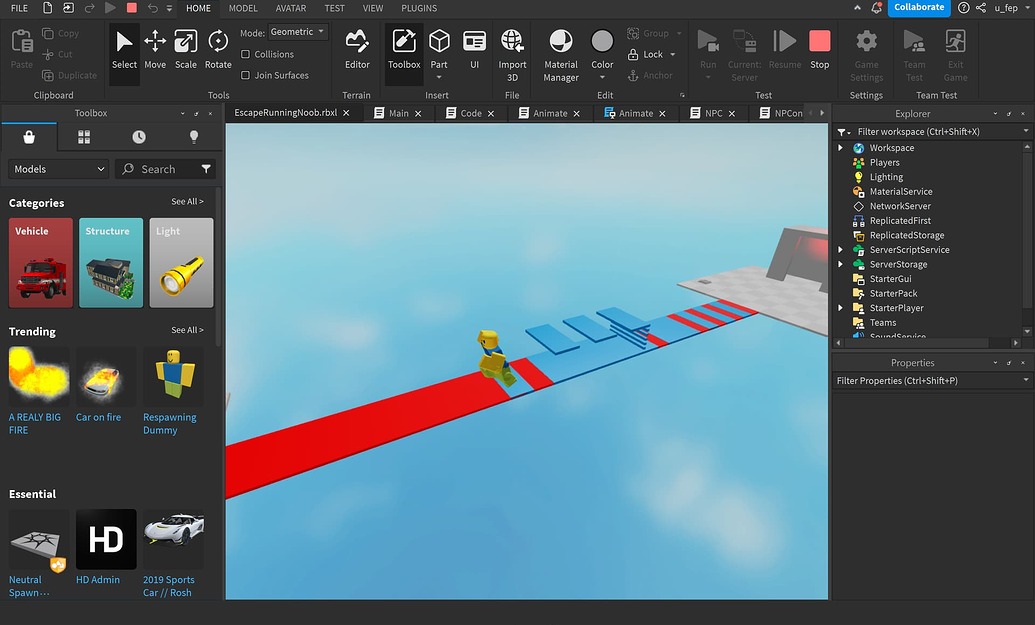Click the Team Test icon
This screenshot has height=625, width=1035.
(x=914, y=41)
